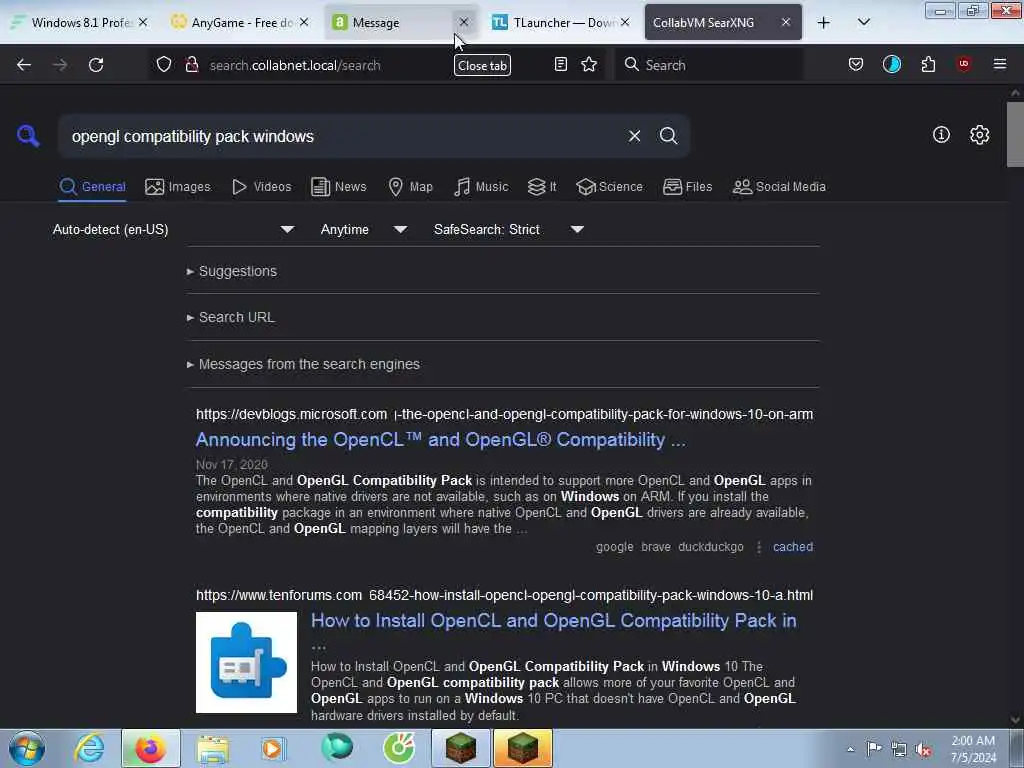Close the Message tab
The image size is (1024, 768).
point(463,22)
